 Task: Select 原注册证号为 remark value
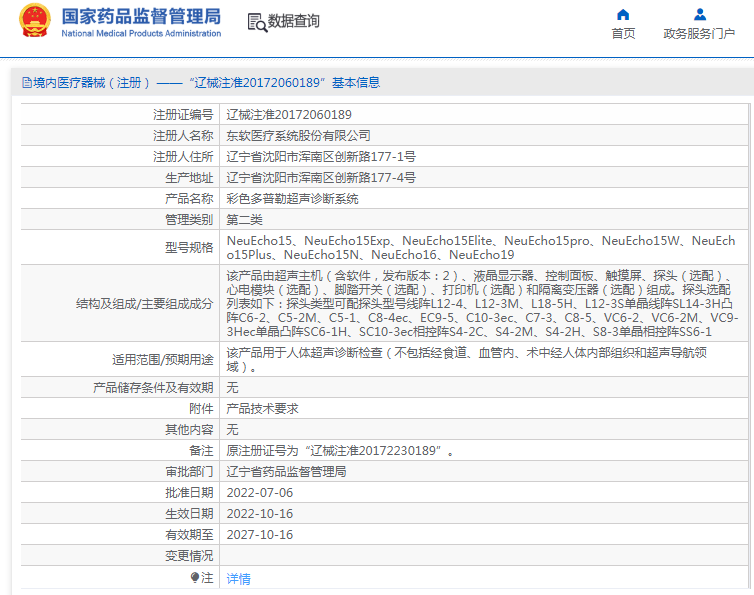pos(340,451)
